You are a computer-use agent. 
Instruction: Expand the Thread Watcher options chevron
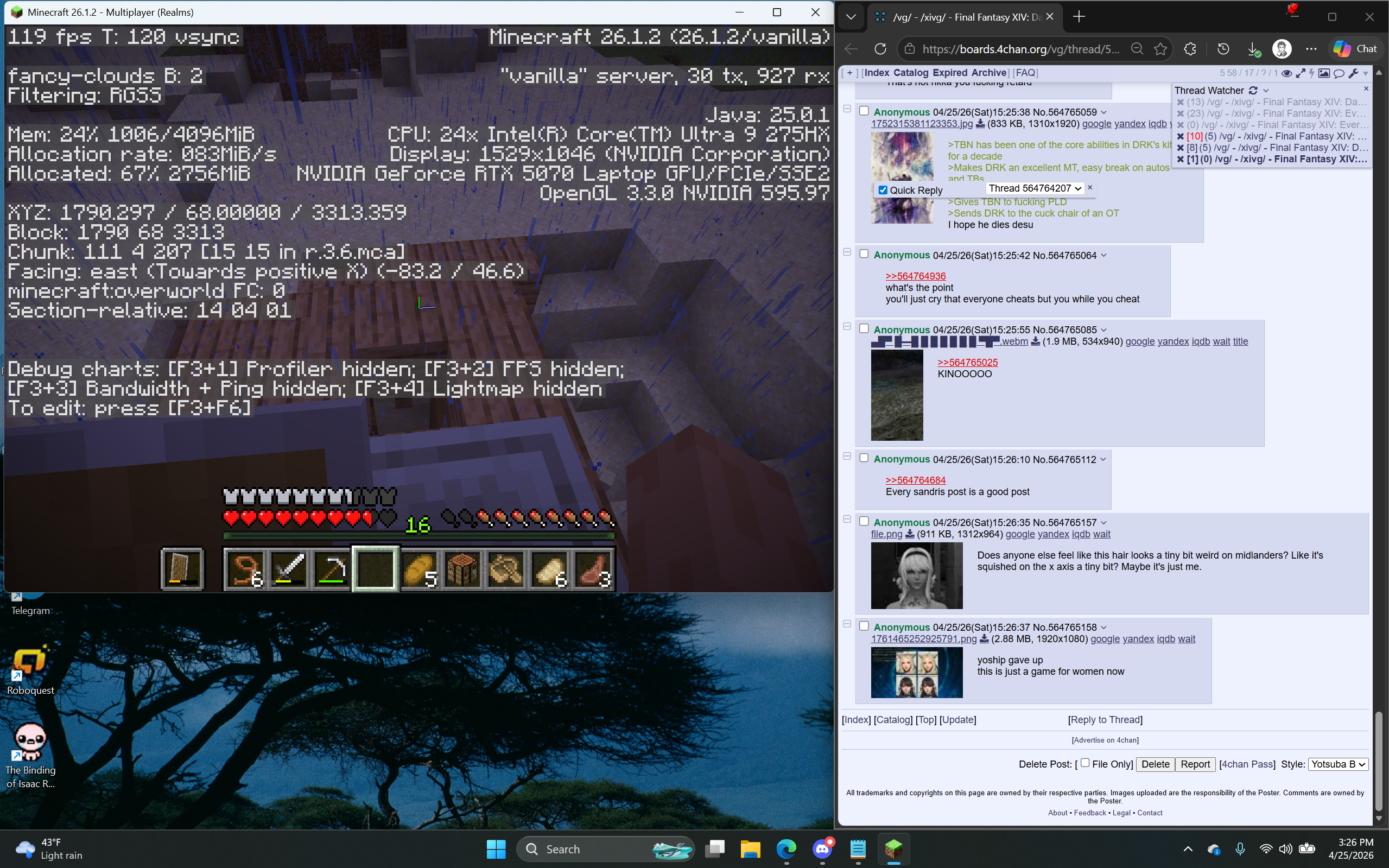pos(1266,91)
